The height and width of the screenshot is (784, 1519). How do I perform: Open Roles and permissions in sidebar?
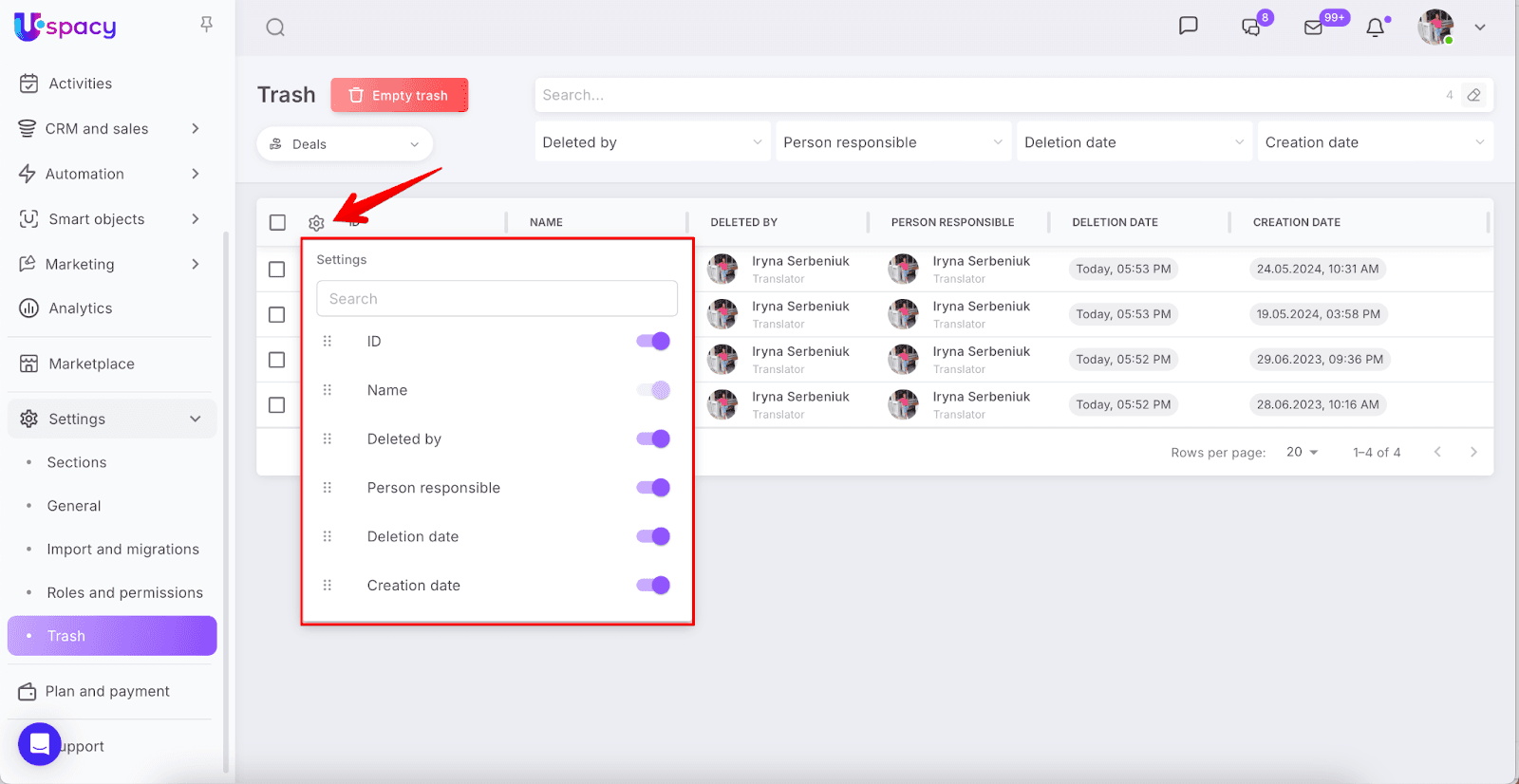pos(124,592)
